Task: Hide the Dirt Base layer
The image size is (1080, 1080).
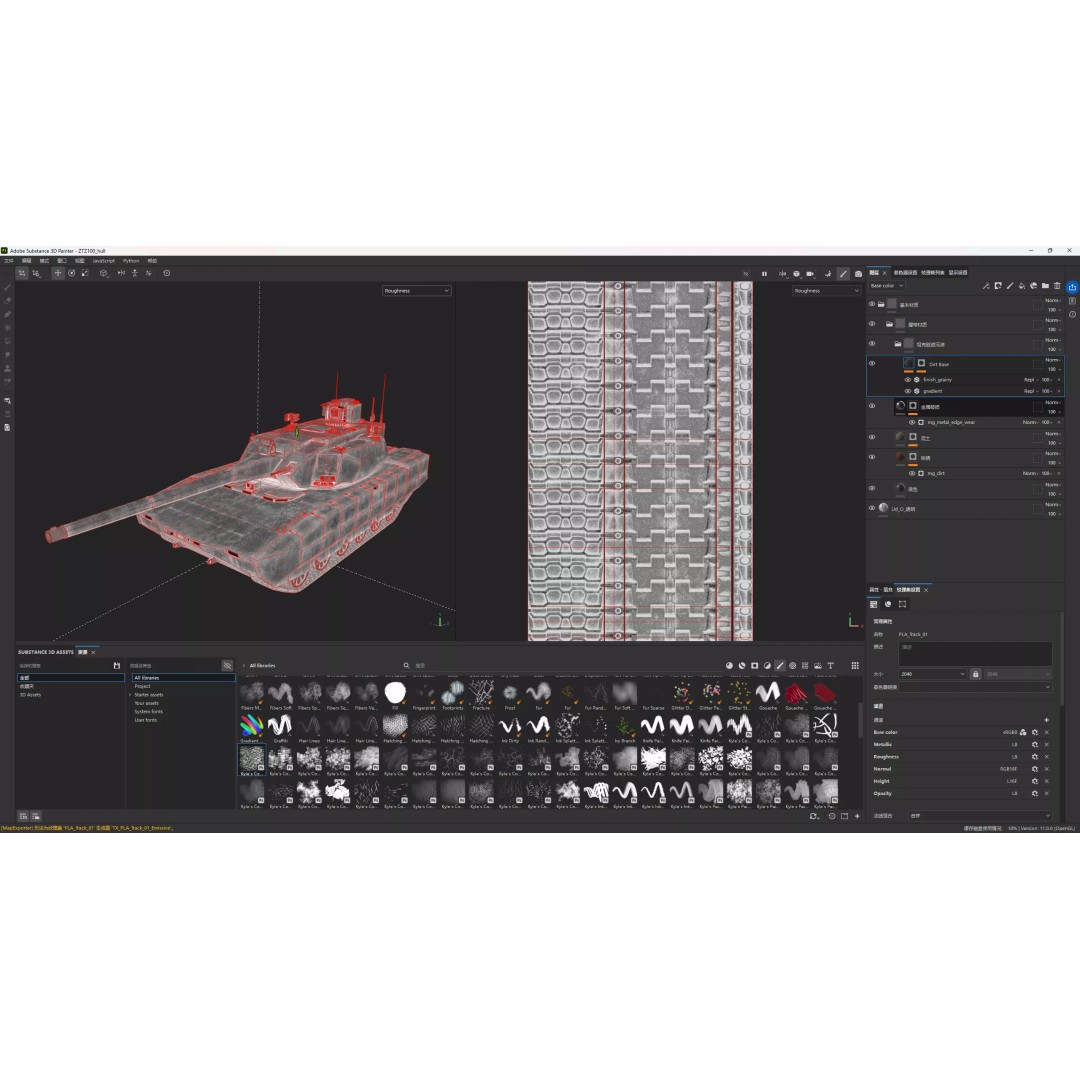Action: point(872,363)
